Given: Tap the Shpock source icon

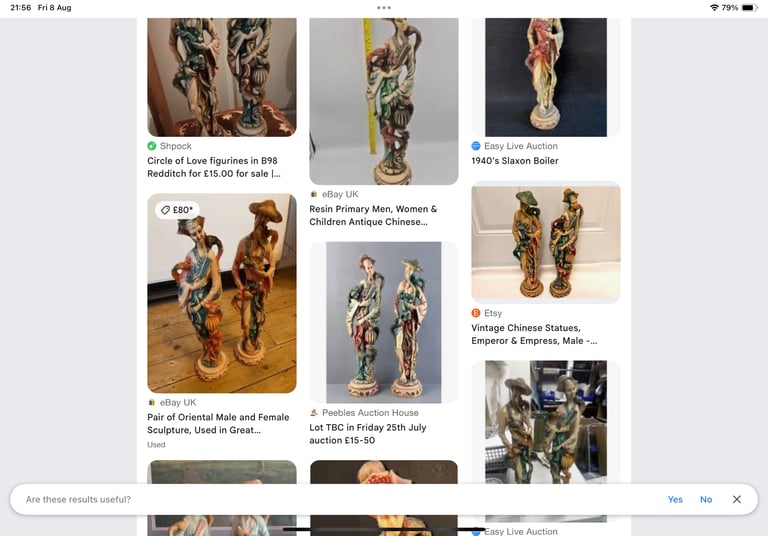Looking at the screenshot, I should [152, 146].
